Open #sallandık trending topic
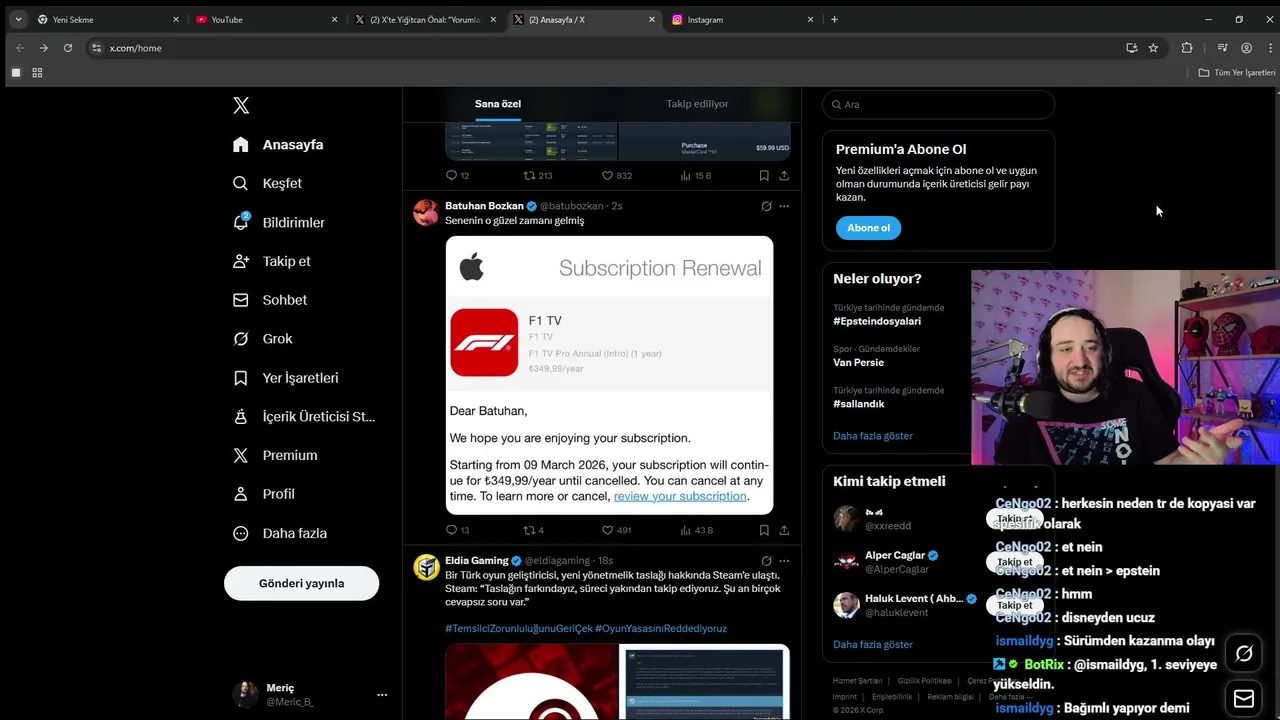The image size is (1280, 720). [x=859, y=404]
